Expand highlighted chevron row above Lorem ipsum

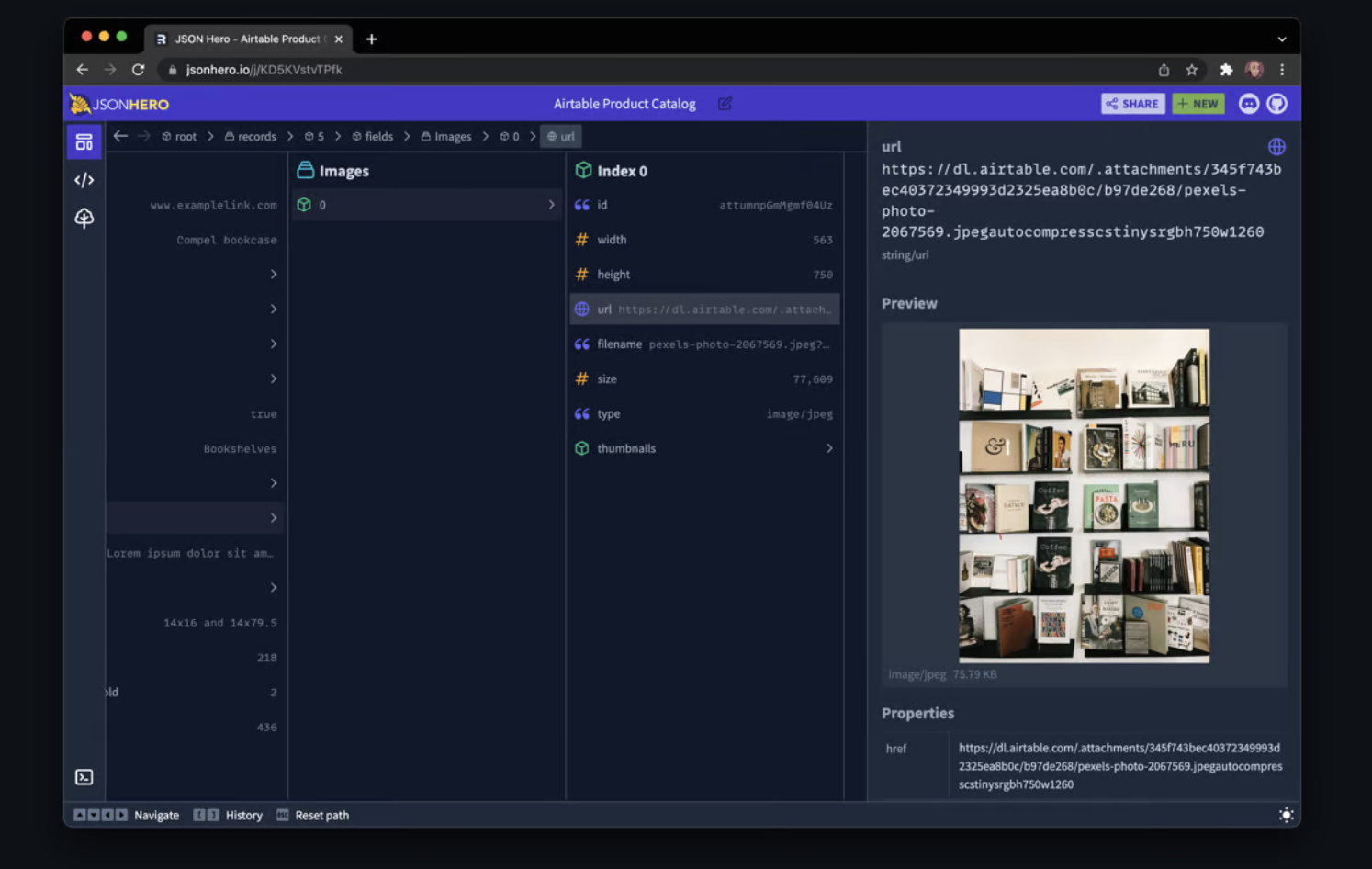point(273,518)
